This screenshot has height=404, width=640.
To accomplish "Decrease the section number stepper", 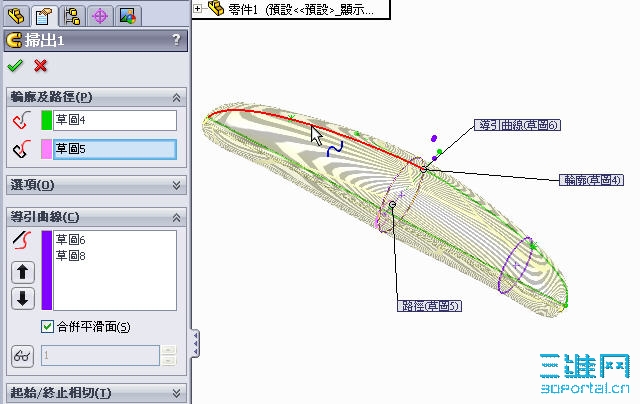I will coord(168,361).
